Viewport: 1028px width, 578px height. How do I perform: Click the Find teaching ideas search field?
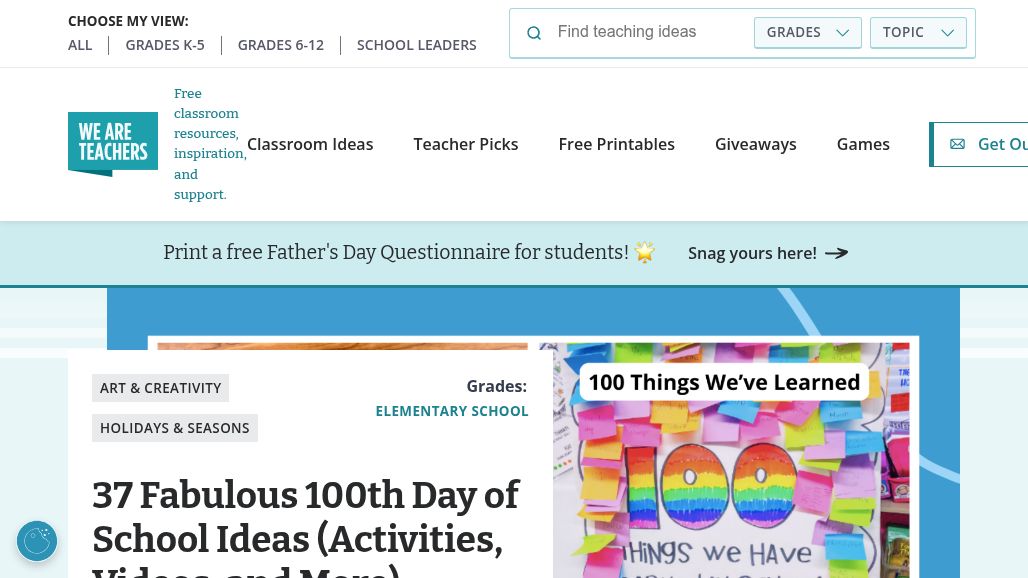(x=649, y=32)
